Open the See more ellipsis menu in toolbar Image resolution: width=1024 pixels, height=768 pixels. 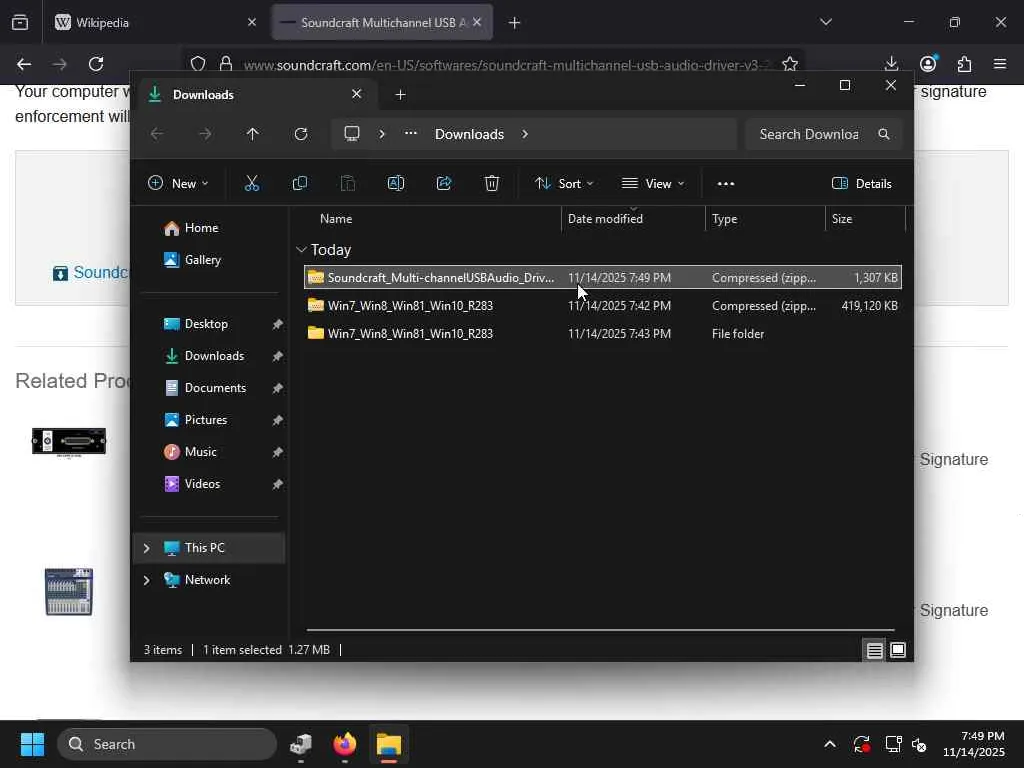tap(726, 184)
